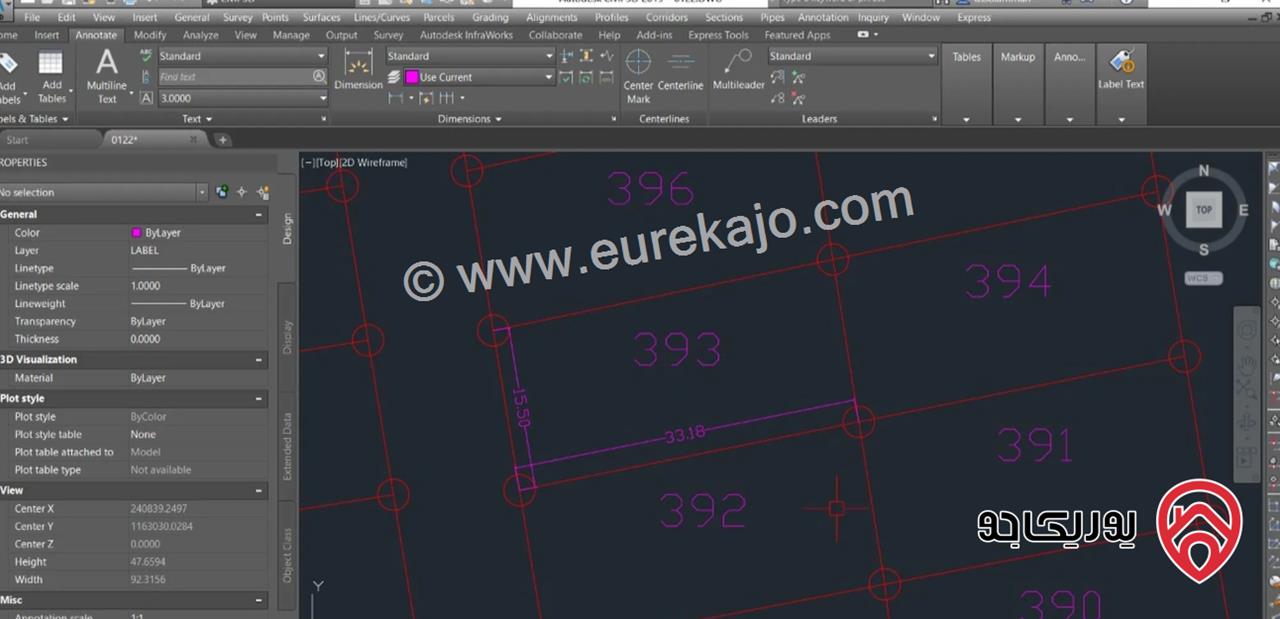Open the dimension style Standard dropdown
Viewport: 1280px width, 619px height.
click(x=469, y=57)
